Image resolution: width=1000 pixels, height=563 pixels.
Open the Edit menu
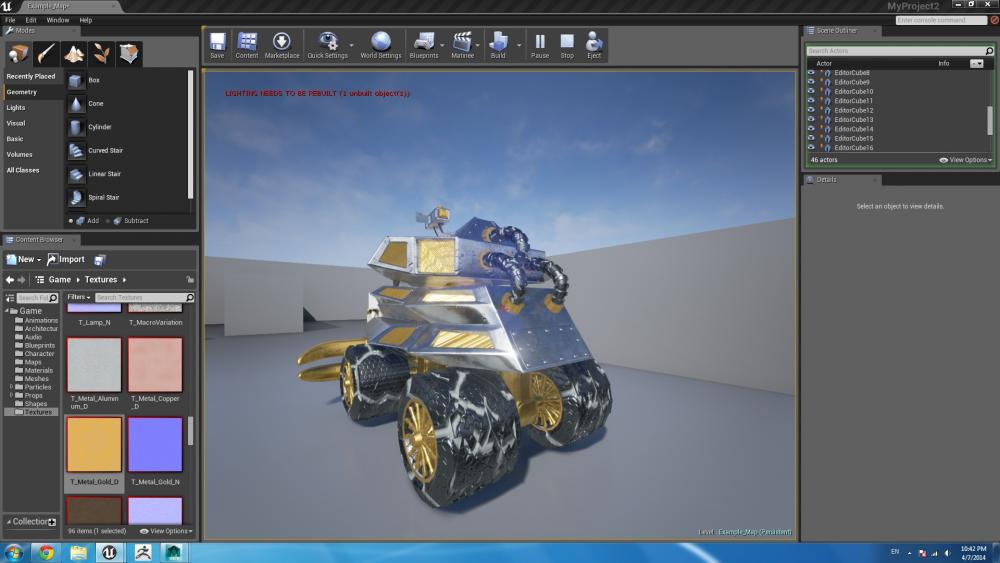[31, 20]
